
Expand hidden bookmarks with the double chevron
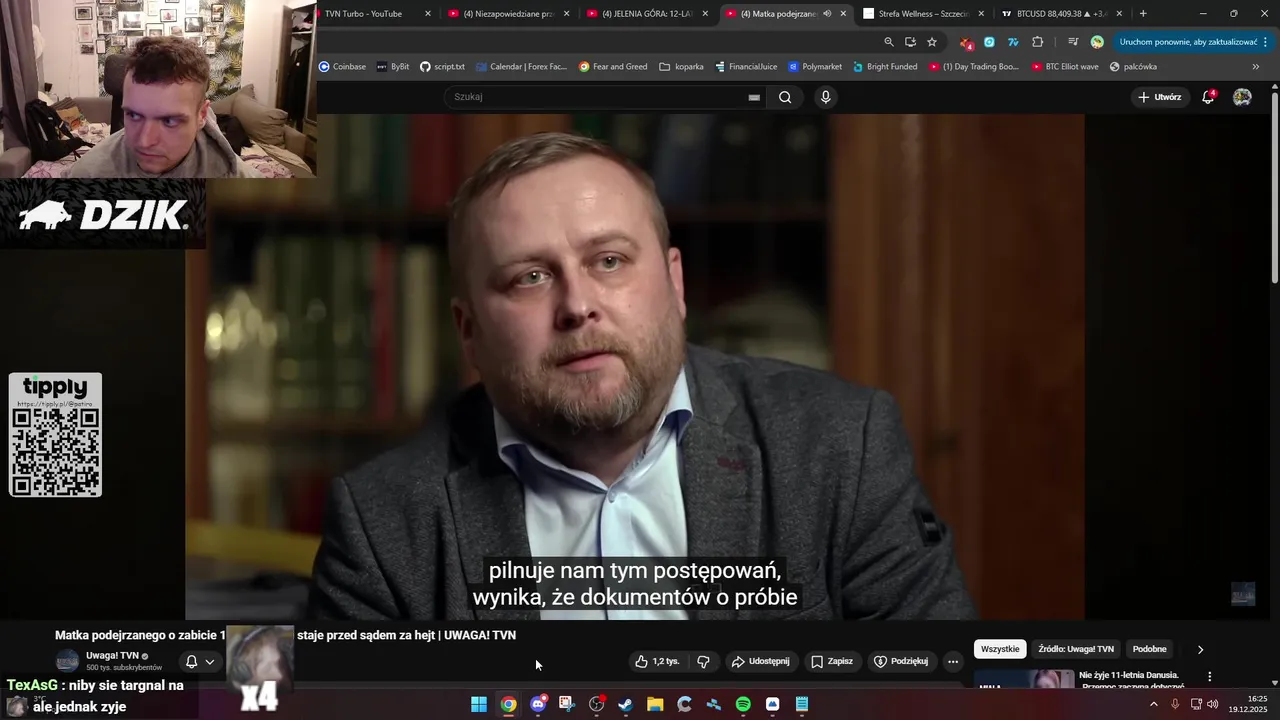pyautogui.click(x=1256, y=67)
